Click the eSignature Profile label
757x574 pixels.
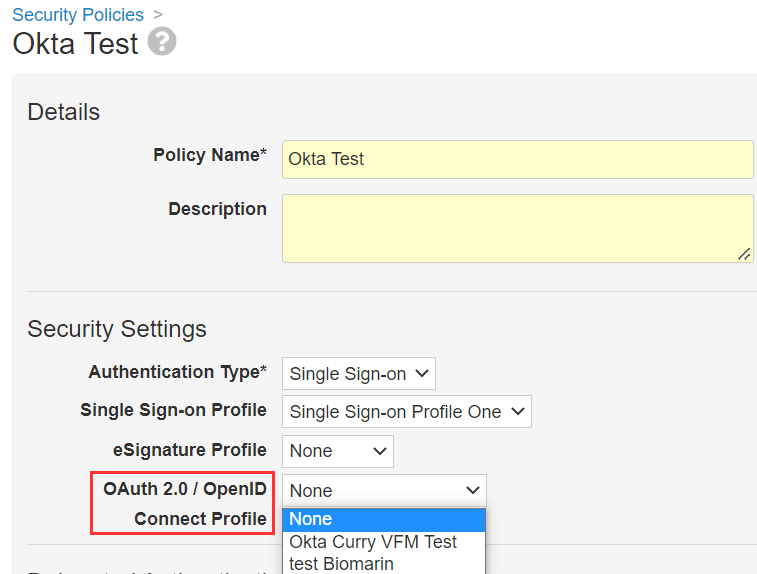pos(189,449)
